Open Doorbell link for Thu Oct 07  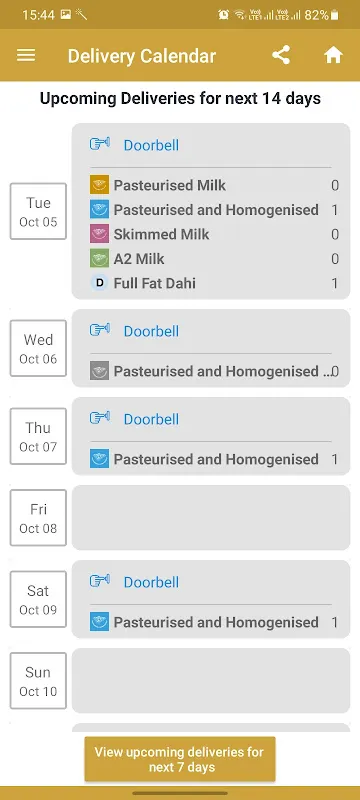[151, 419]
